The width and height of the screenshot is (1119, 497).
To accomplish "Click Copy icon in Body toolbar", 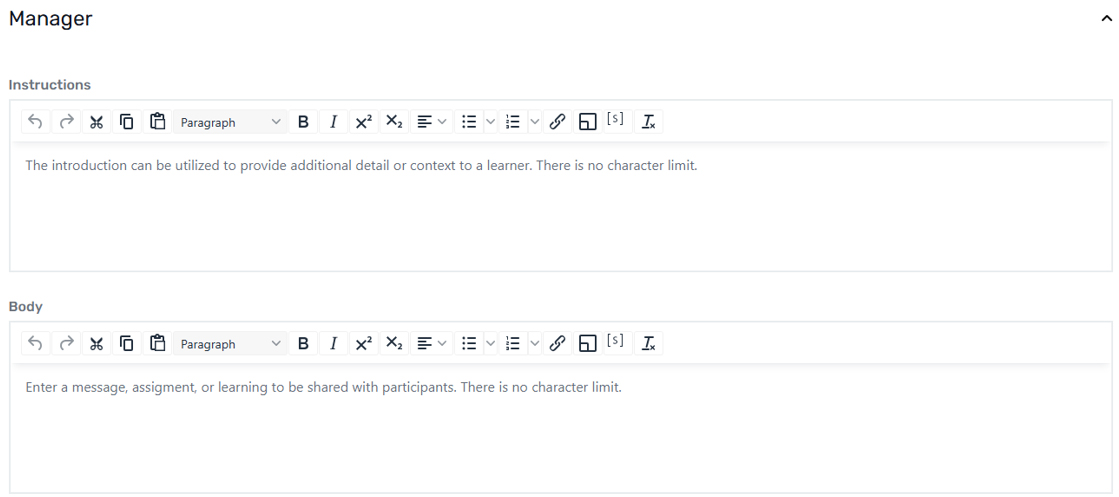I will (127, 344).
